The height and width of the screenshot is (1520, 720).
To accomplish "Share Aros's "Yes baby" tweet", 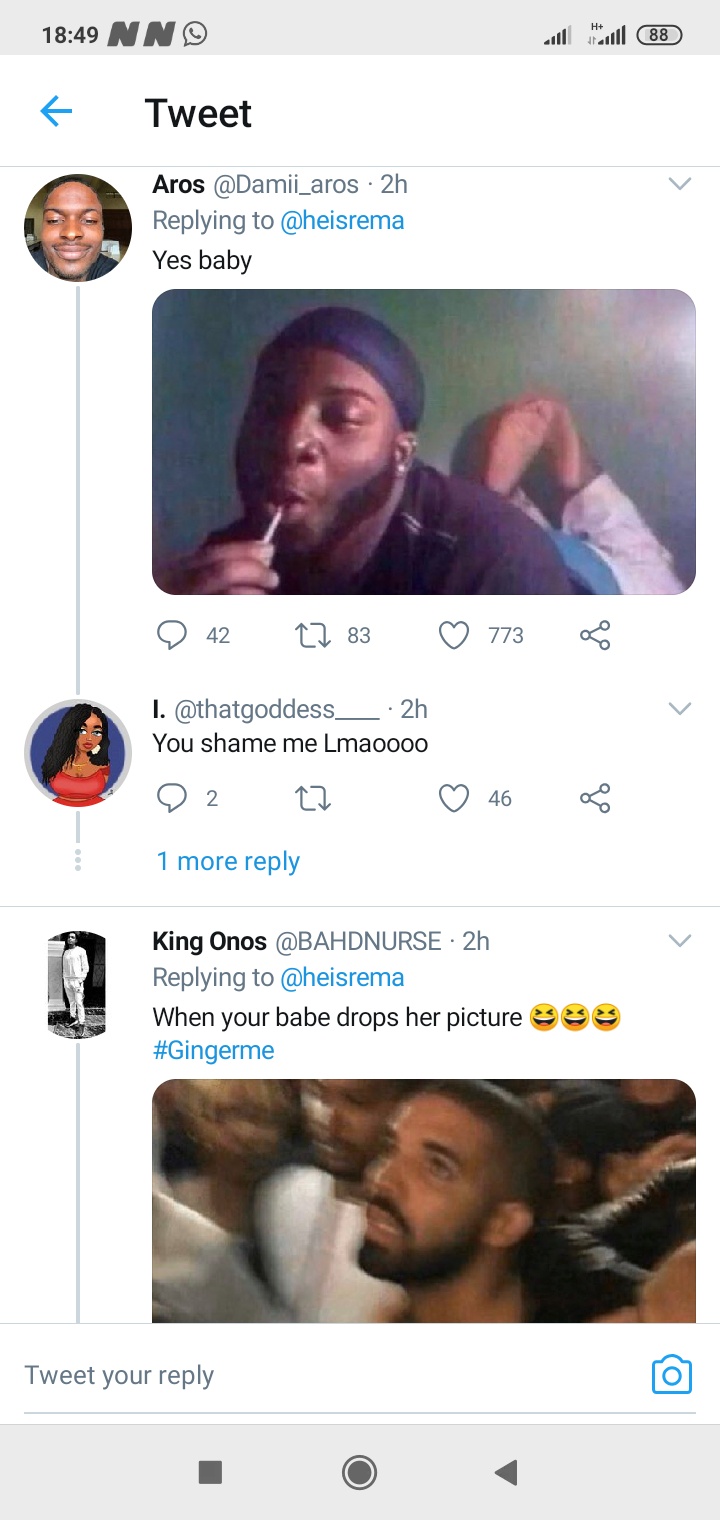I will (x=595, y=635).
